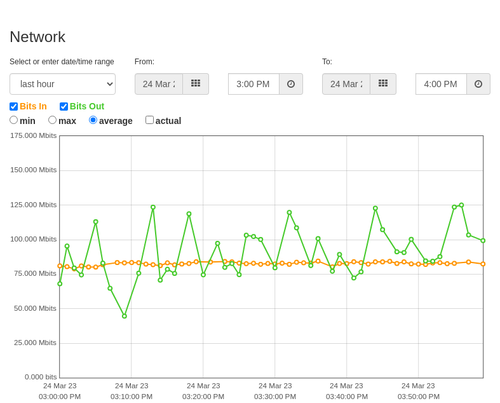This screenshot has height=403, width=500.
Task: Click the Bits Out label text
Action: pyautogui.click(x=87, y=106)
